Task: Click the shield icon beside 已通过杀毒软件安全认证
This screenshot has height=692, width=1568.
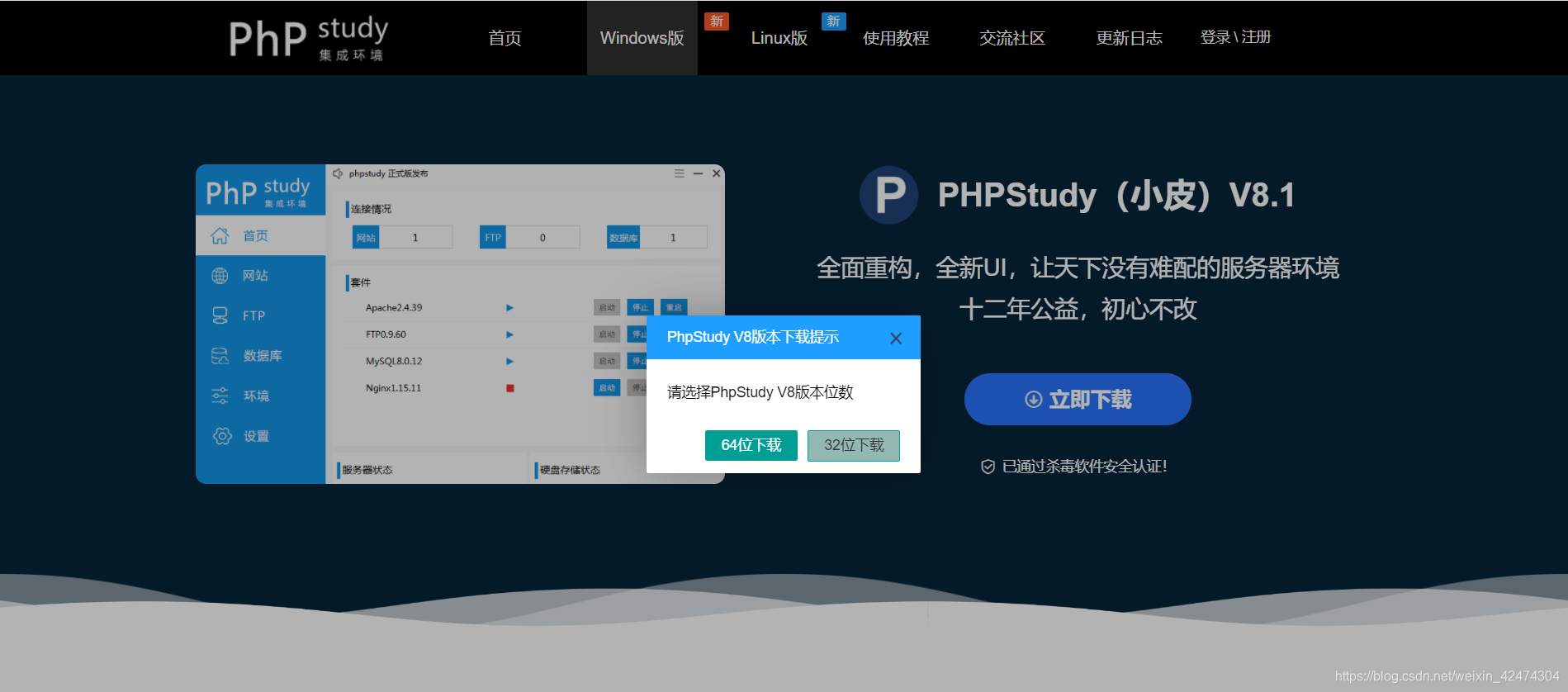Action: tap(988, 467)
